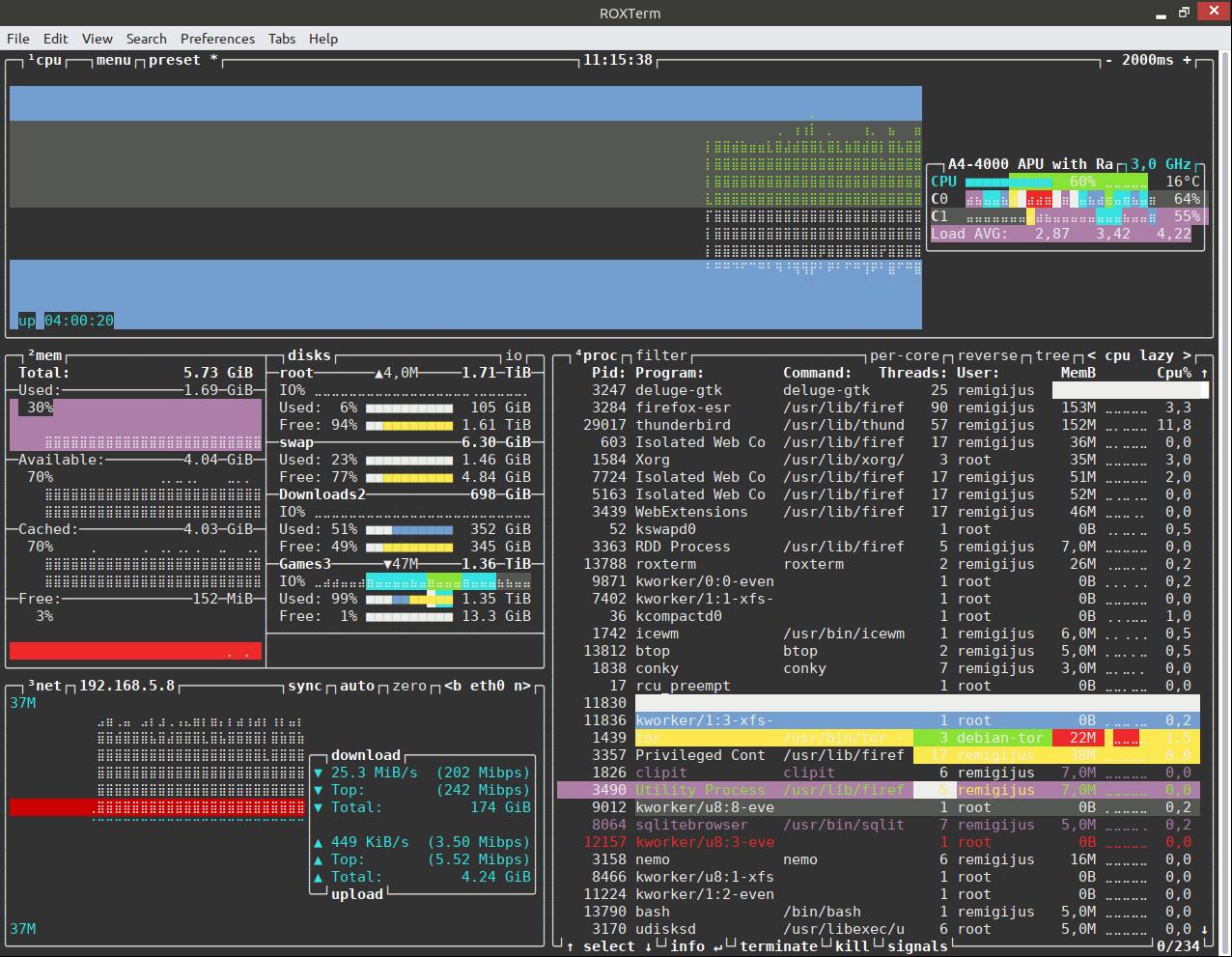Select the clipit process row

879,773
